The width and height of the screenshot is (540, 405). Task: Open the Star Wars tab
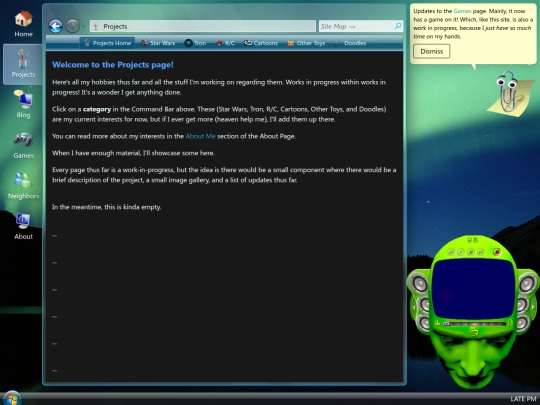click(158, 43)
